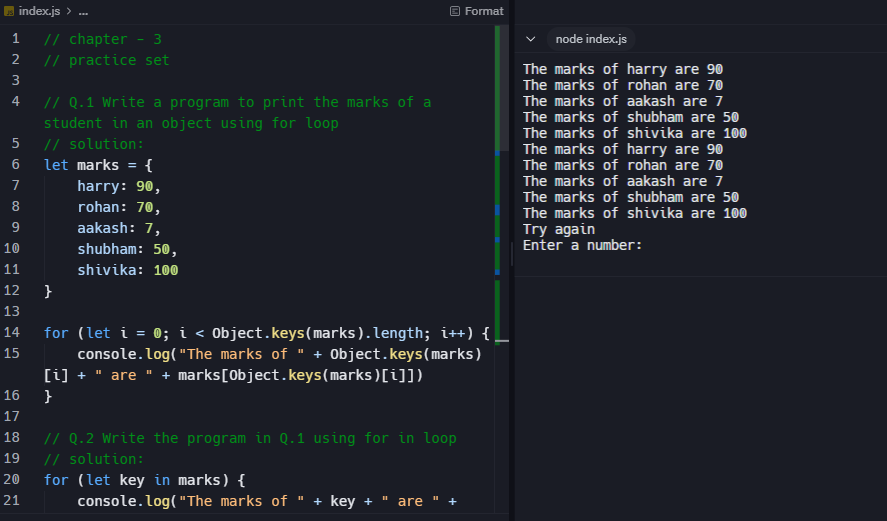Click the 'shivika: 100' line
Image resolution: width=887 pixels, height=521 pixels.
[x=128, y=270]
